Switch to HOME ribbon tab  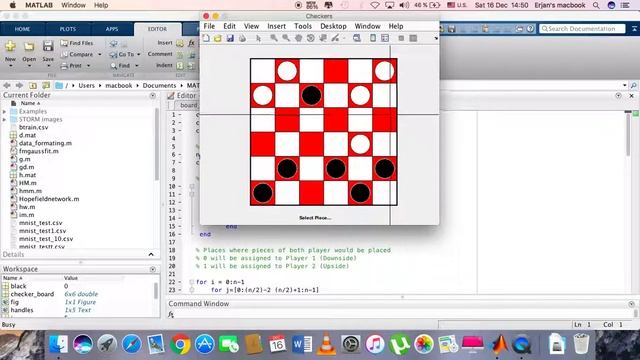[x=22, y=29]
